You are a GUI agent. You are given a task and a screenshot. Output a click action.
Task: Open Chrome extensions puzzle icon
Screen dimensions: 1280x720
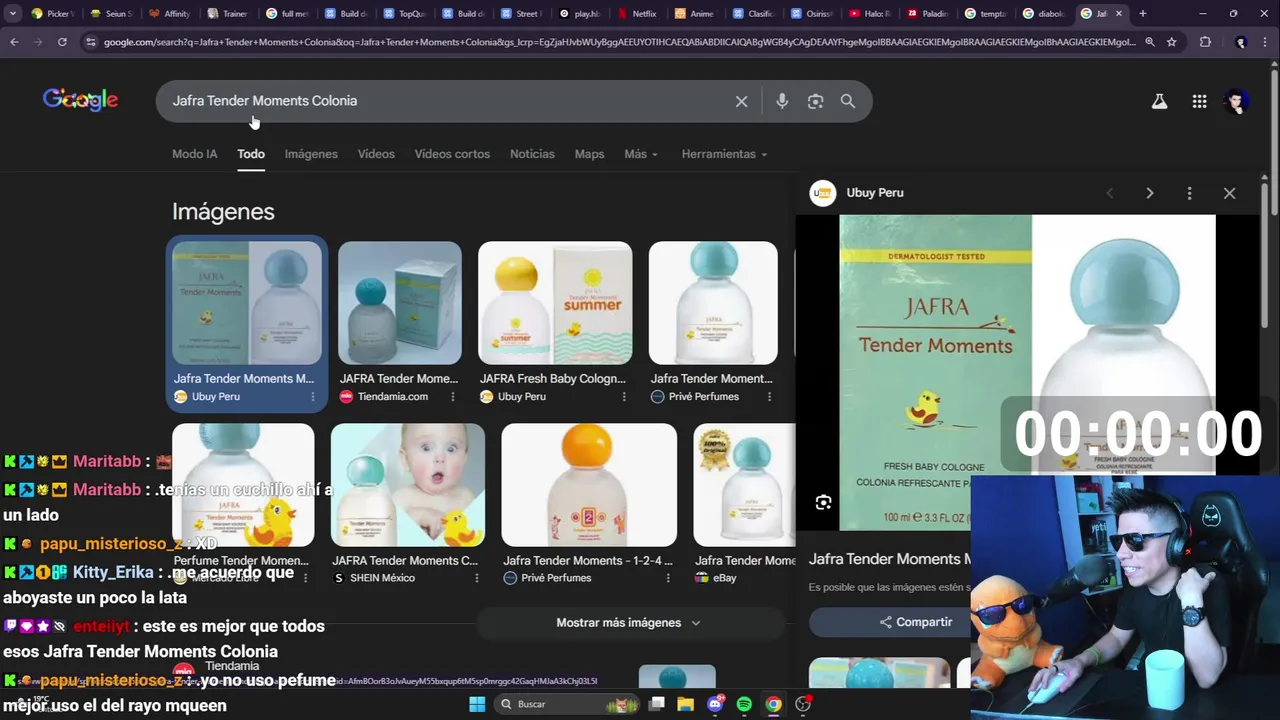[x=1205, y=42]
